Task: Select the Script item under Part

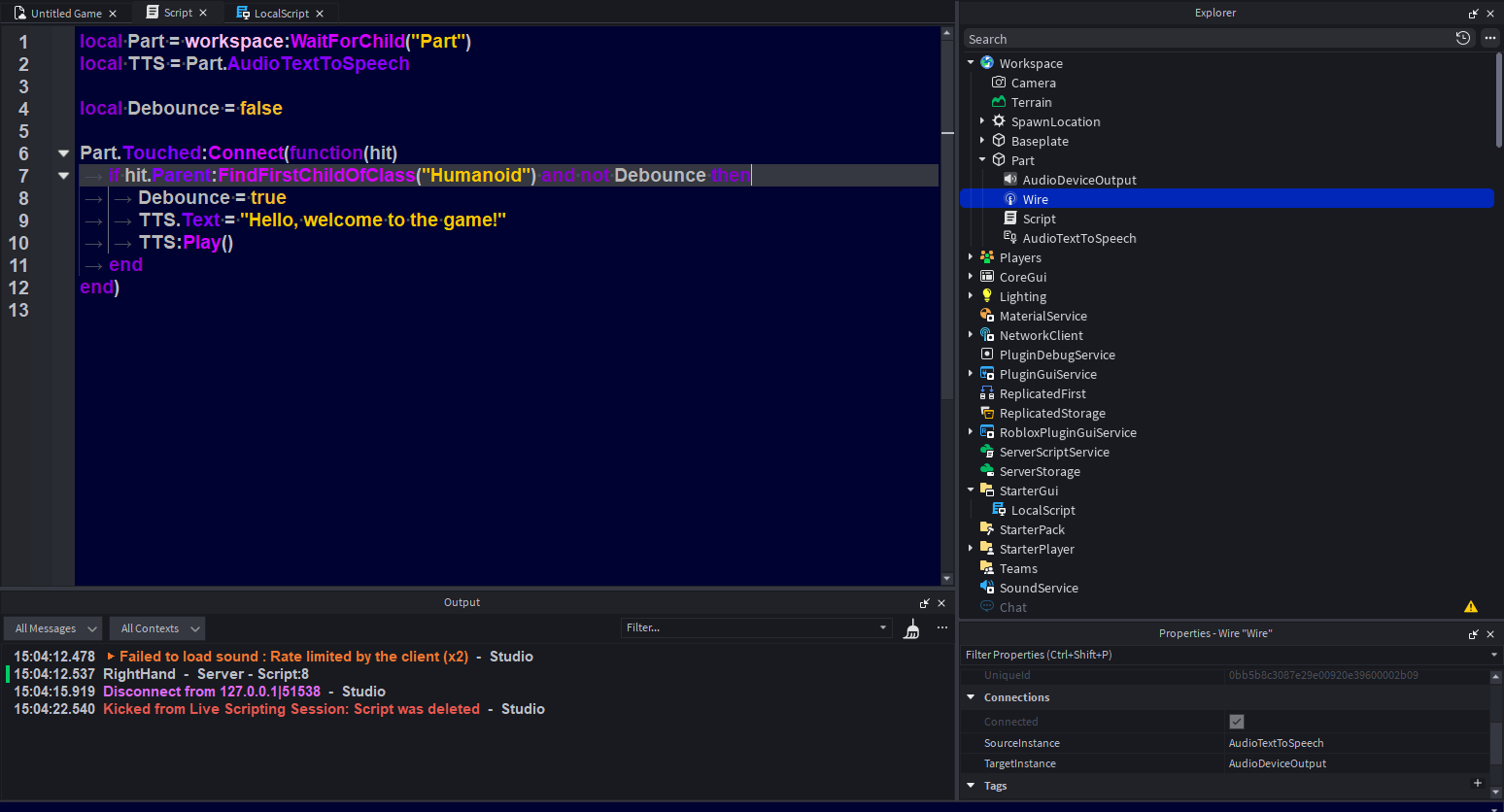Action: 1039,219
